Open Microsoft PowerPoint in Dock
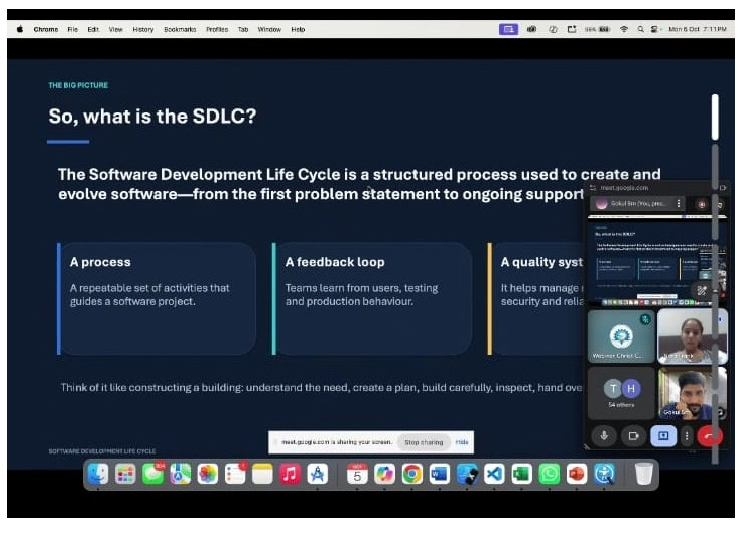Viewport: 744px width, 535px height. pos(577,474)
